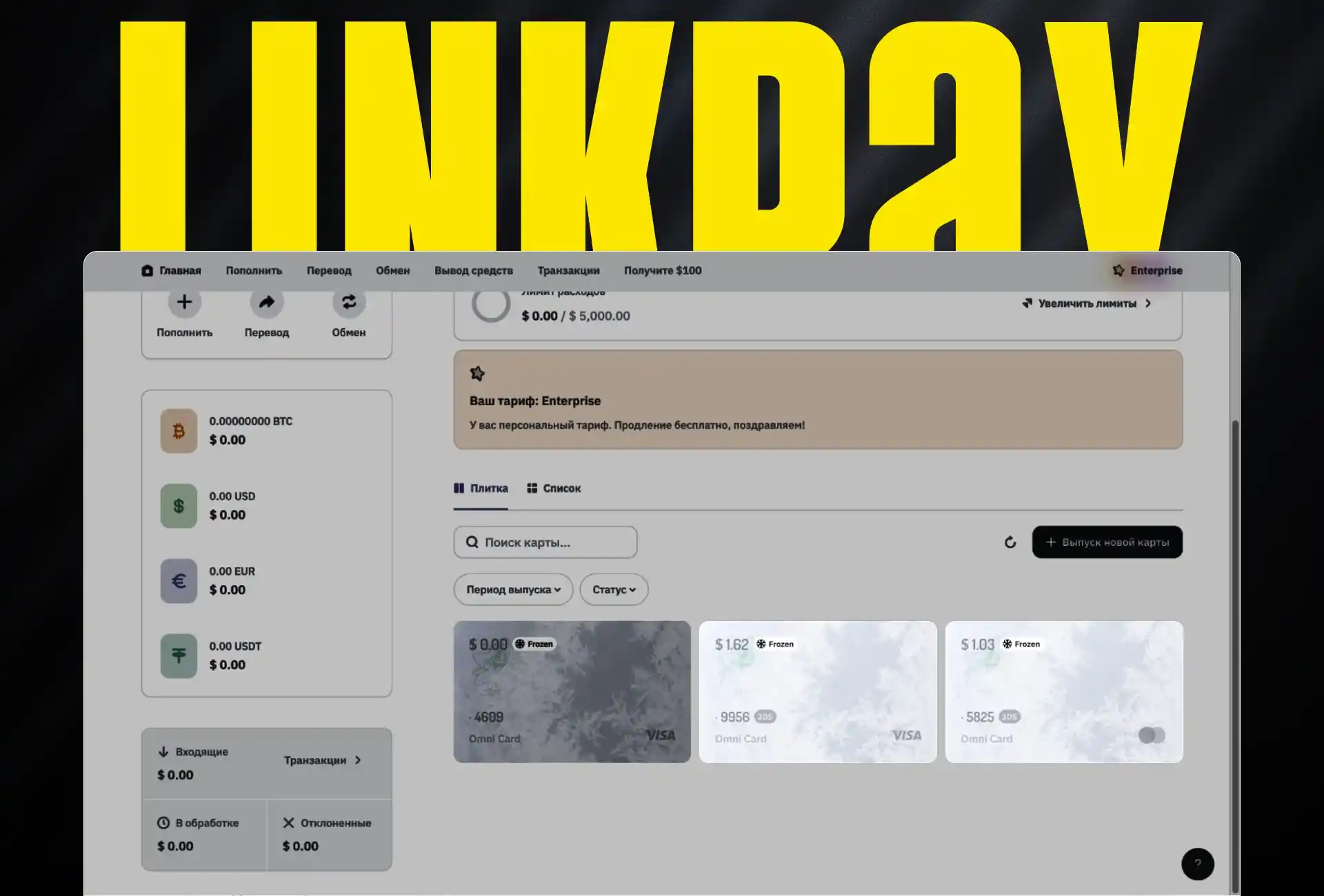Click the Frozen badge on $1.62 card

point(775,644)
